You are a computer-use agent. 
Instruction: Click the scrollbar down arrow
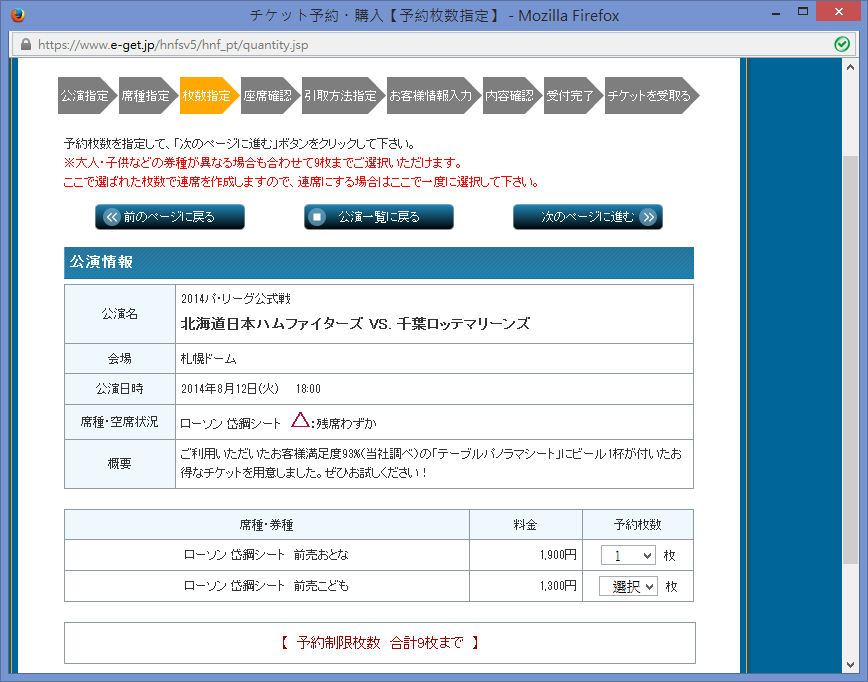click(850, 665)
